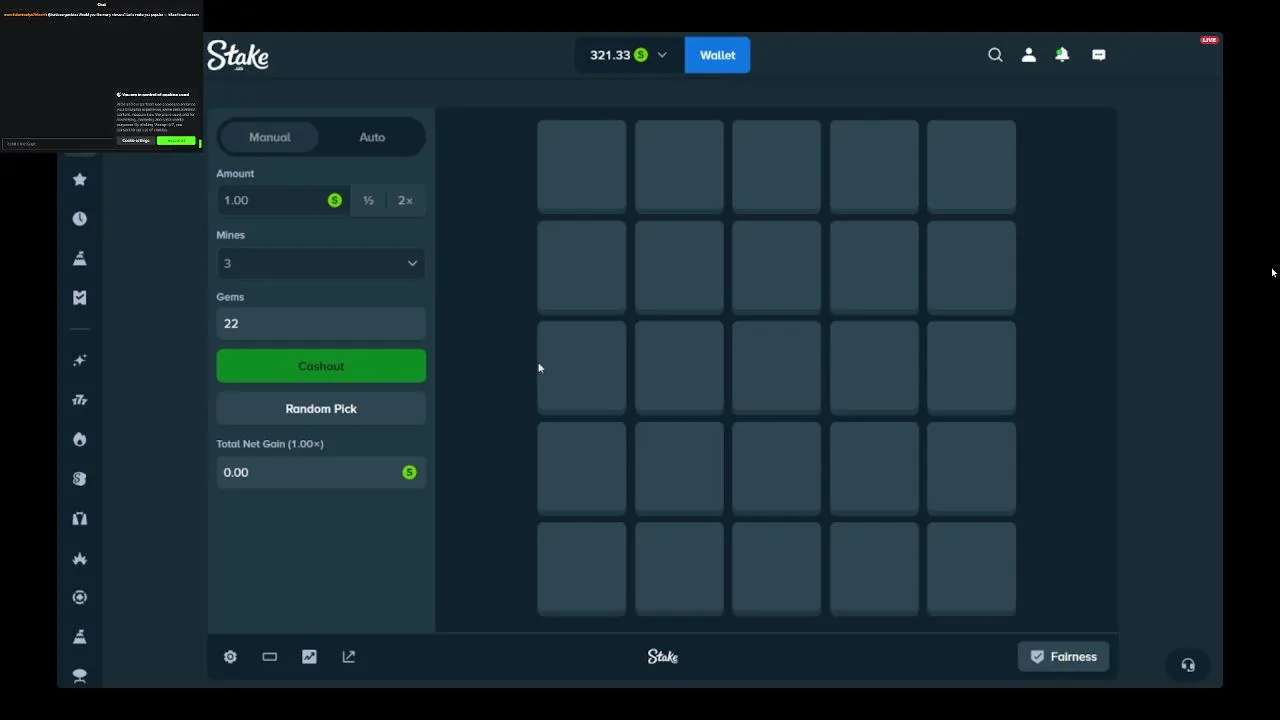The image size is (1280, 720).
Task: Click green Accept all cookie button
Action: [x=177, y=141]
